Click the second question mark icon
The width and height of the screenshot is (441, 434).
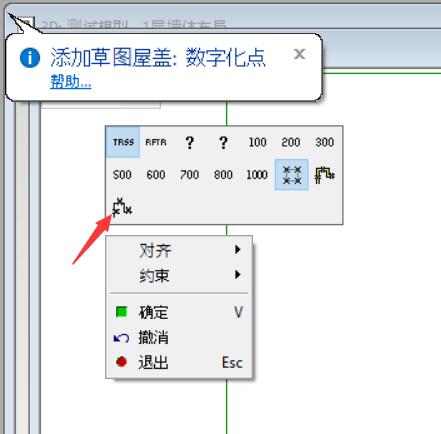tap(223, 142)
